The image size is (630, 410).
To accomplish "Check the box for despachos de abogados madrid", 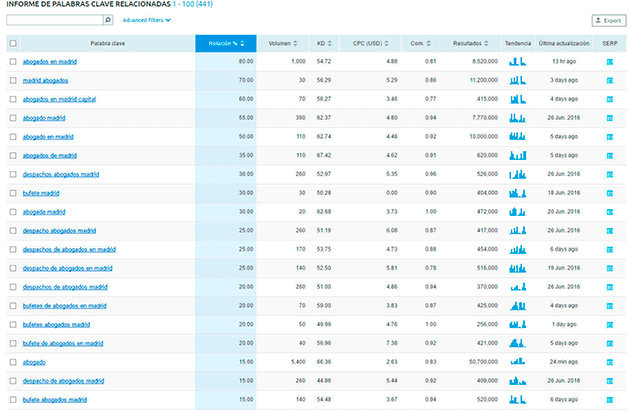I will tap(13, 287).
